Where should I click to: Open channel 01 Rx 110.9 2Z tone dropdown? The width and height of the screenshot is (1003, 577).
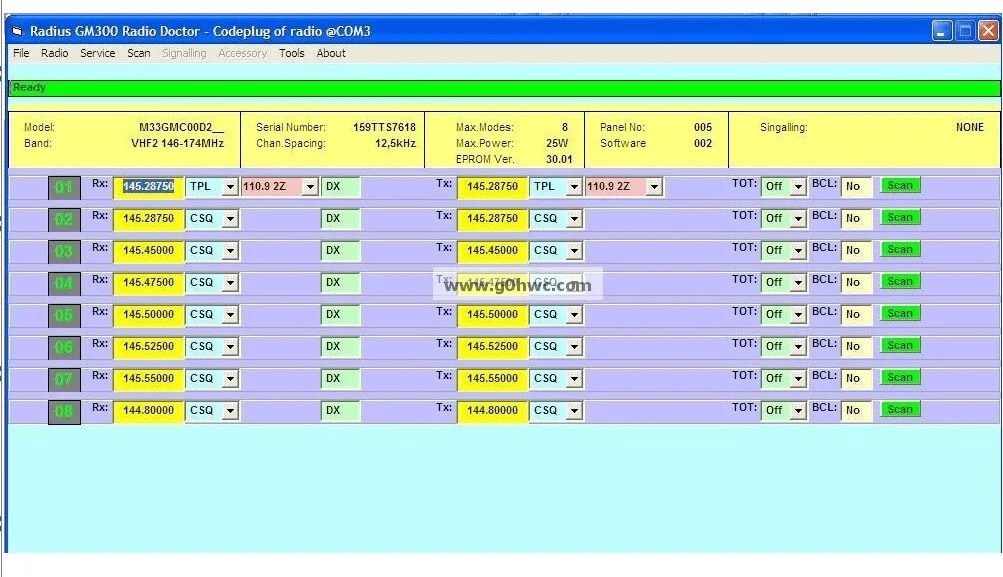click(310, 187)
